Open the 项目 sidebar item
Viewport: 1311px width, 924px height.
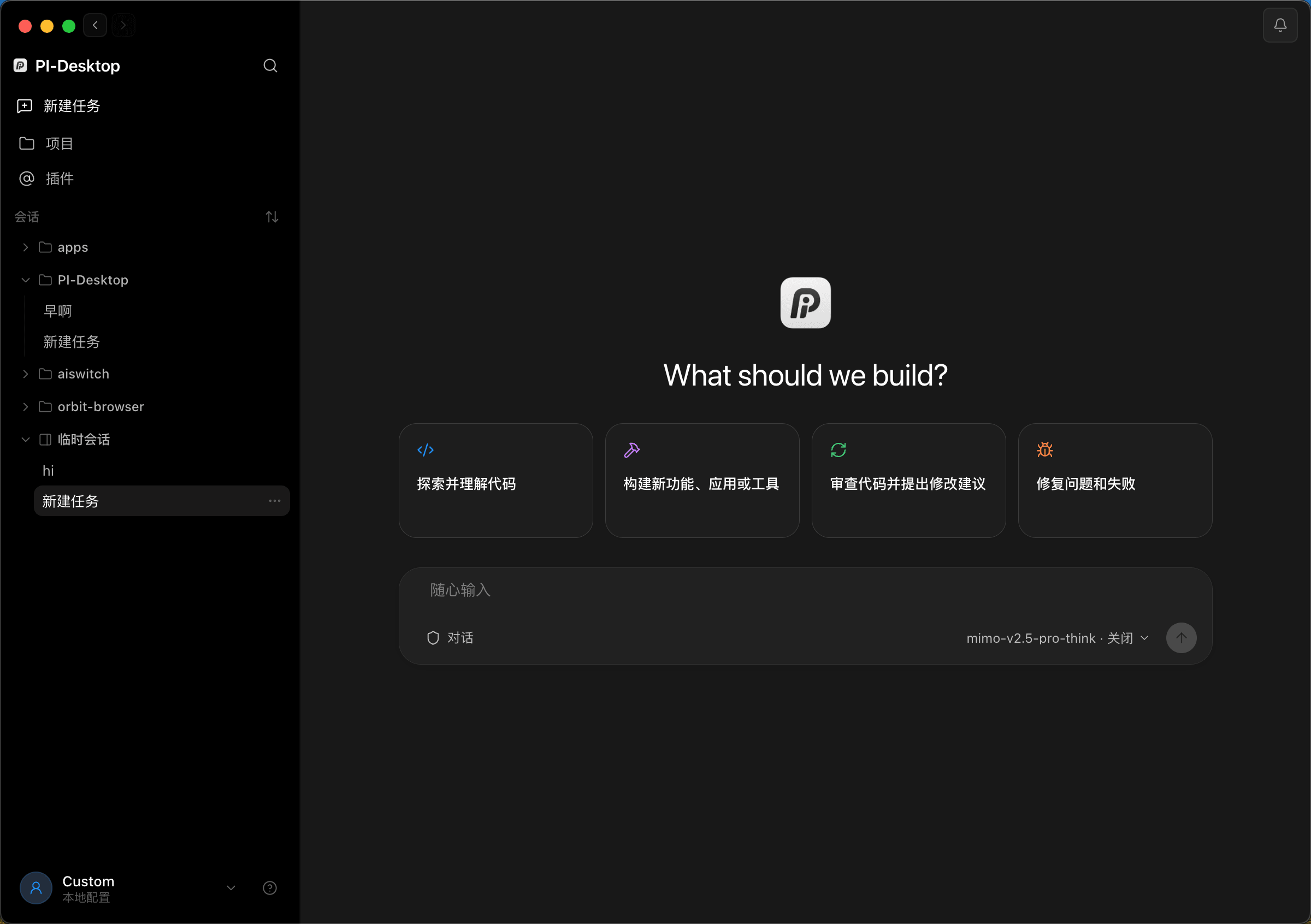[150, 143]
